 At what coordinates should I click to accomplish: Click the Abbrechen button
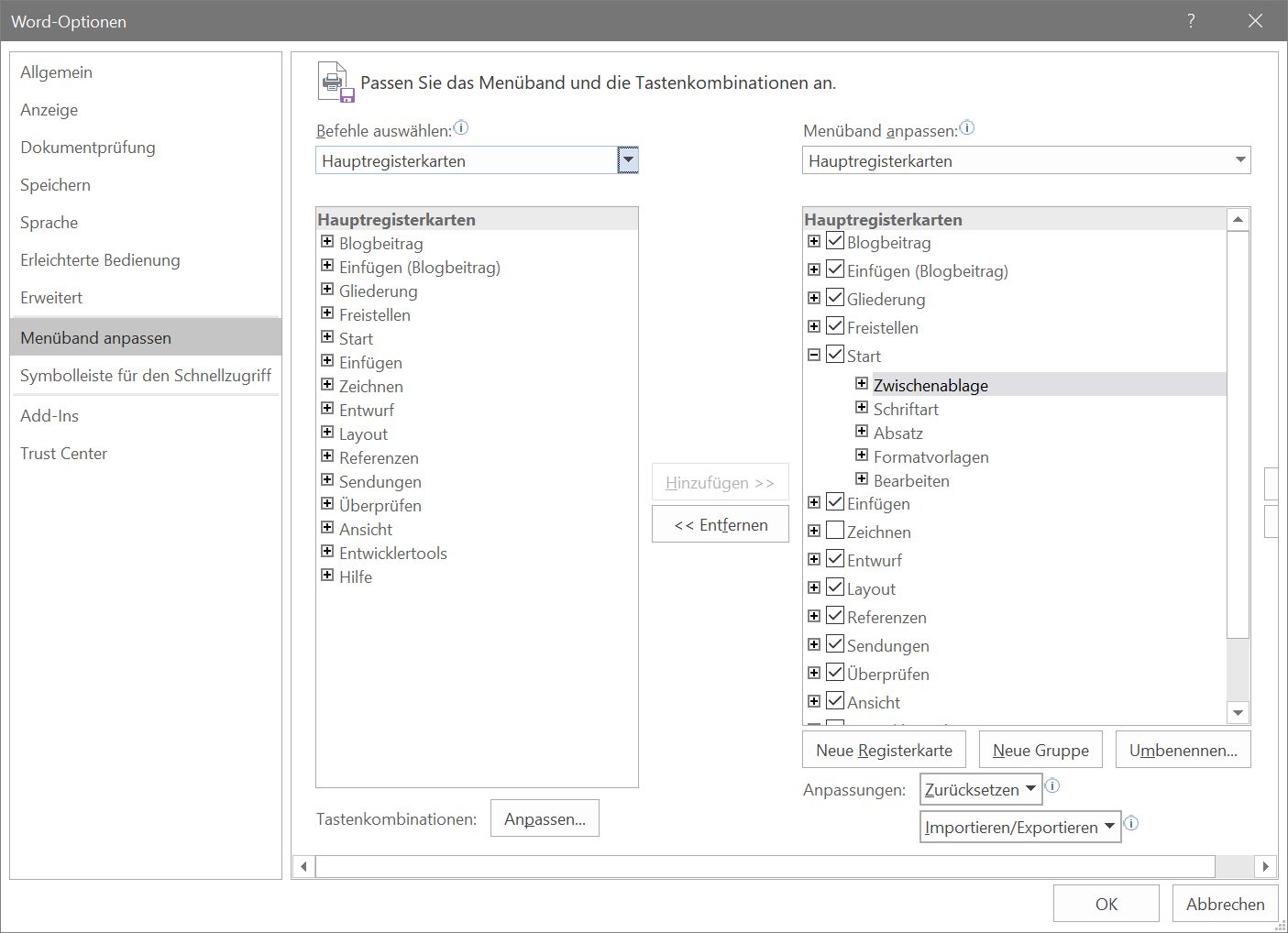point(1226,904)
